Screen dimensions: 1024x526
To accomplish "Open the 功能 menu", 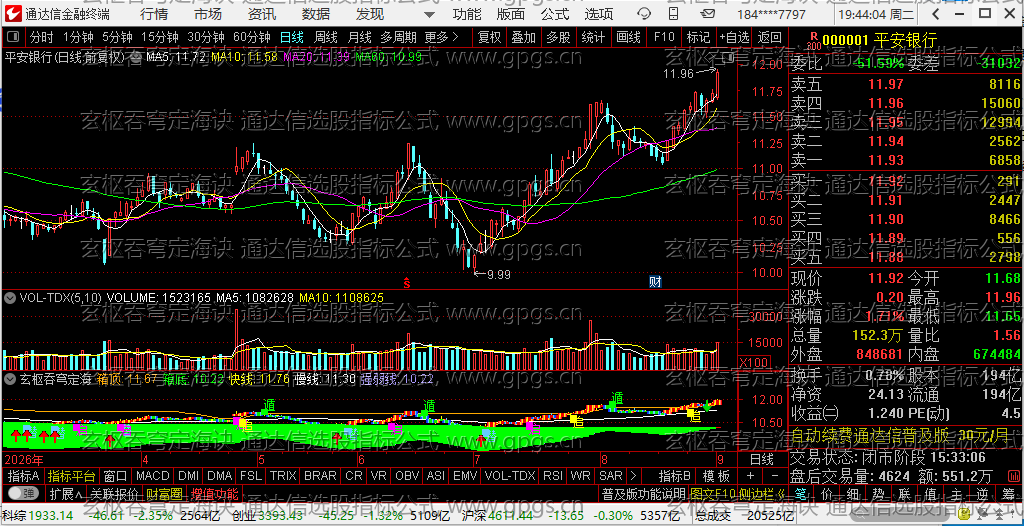I will [467, 14].
